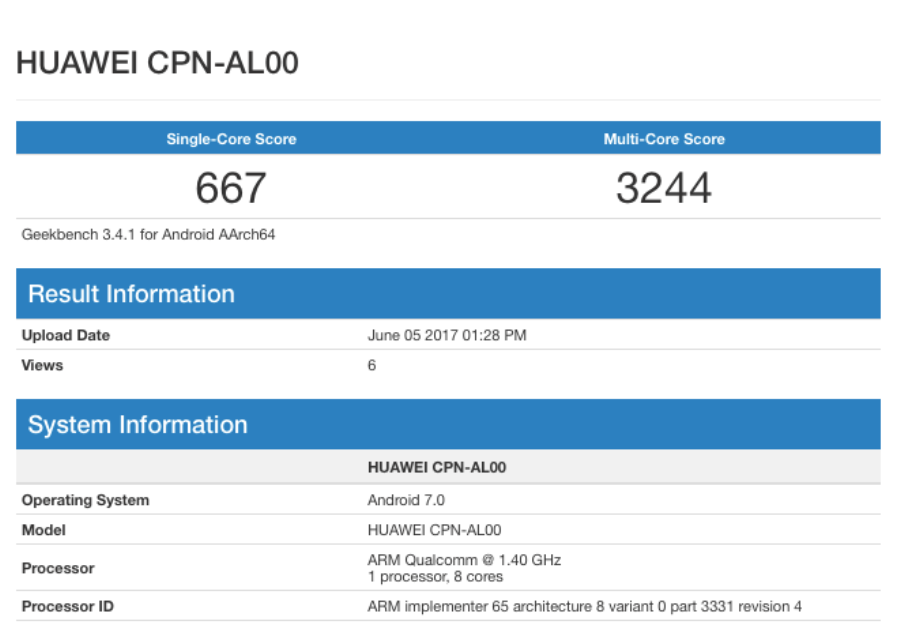Click the Model value HUAWEI CPN-AL00
Image resolution: width=900 pixels, height=626 pixels.
click(x=435, y=530)
